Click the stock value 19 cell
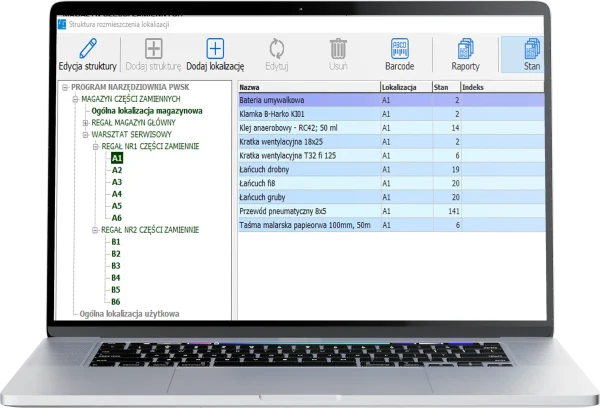The height and width of the screenshot is (408, 600). point(447,170)
